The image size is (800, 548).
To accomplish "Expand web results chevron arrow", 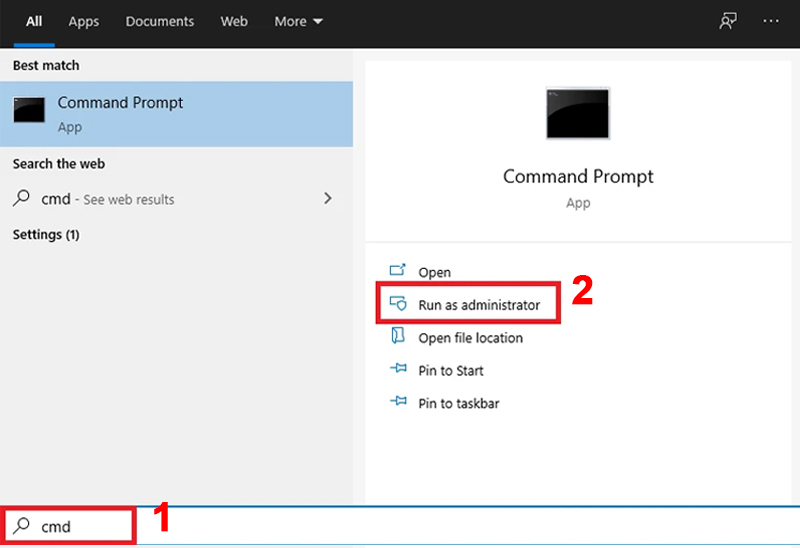I will point(328,198).
